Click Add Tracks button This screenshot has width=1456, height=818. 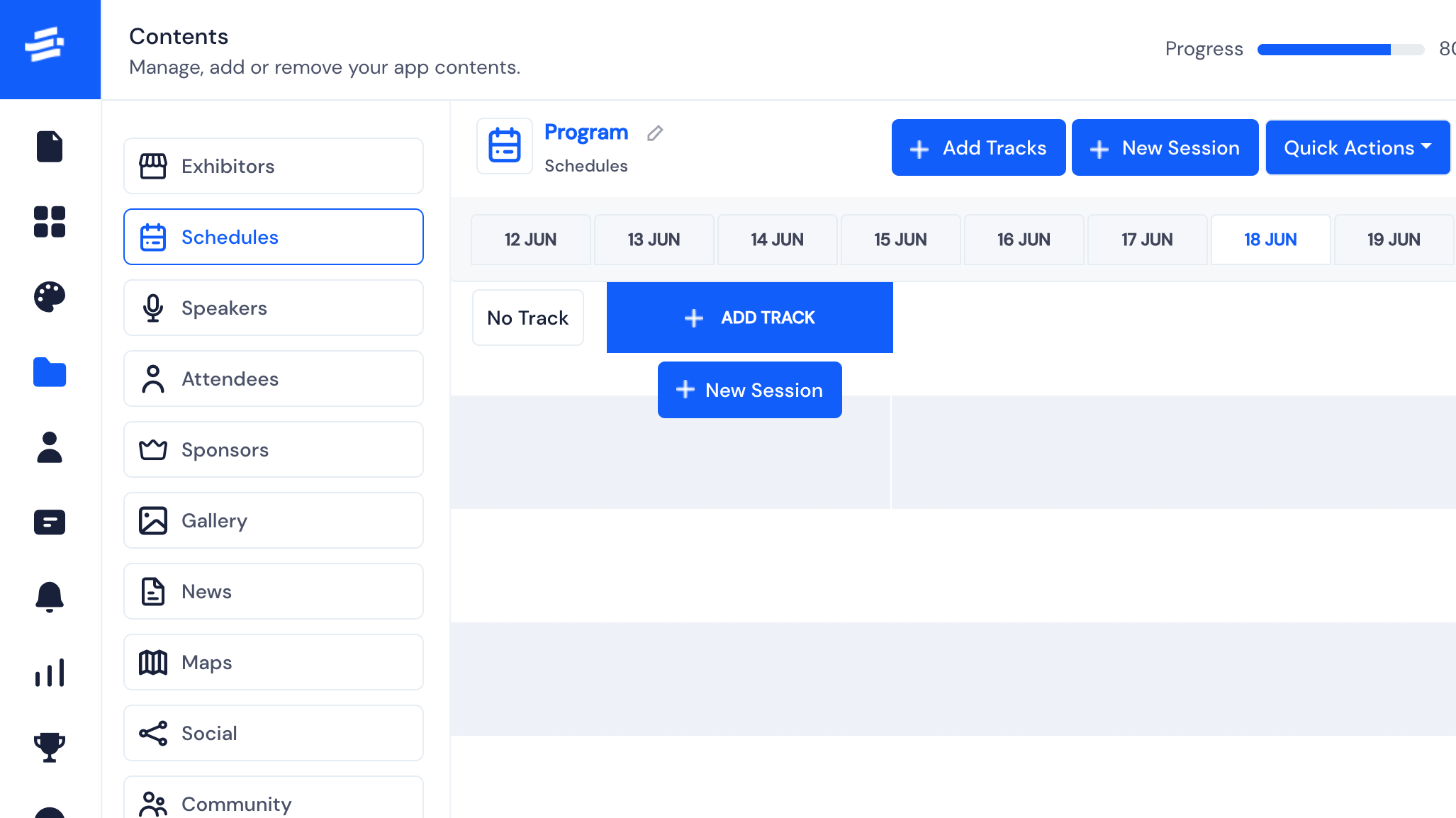pos(978,148)
